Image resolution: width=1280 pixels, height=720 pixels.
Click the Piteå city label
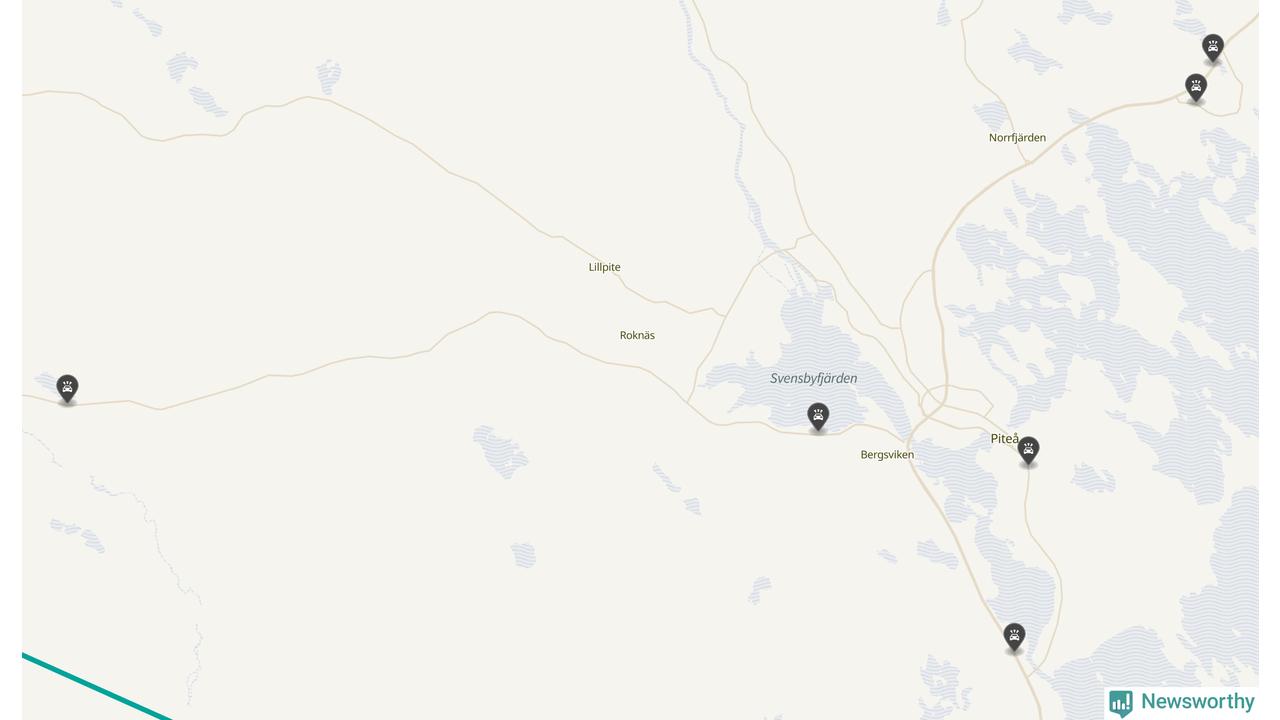point(1004,439)
